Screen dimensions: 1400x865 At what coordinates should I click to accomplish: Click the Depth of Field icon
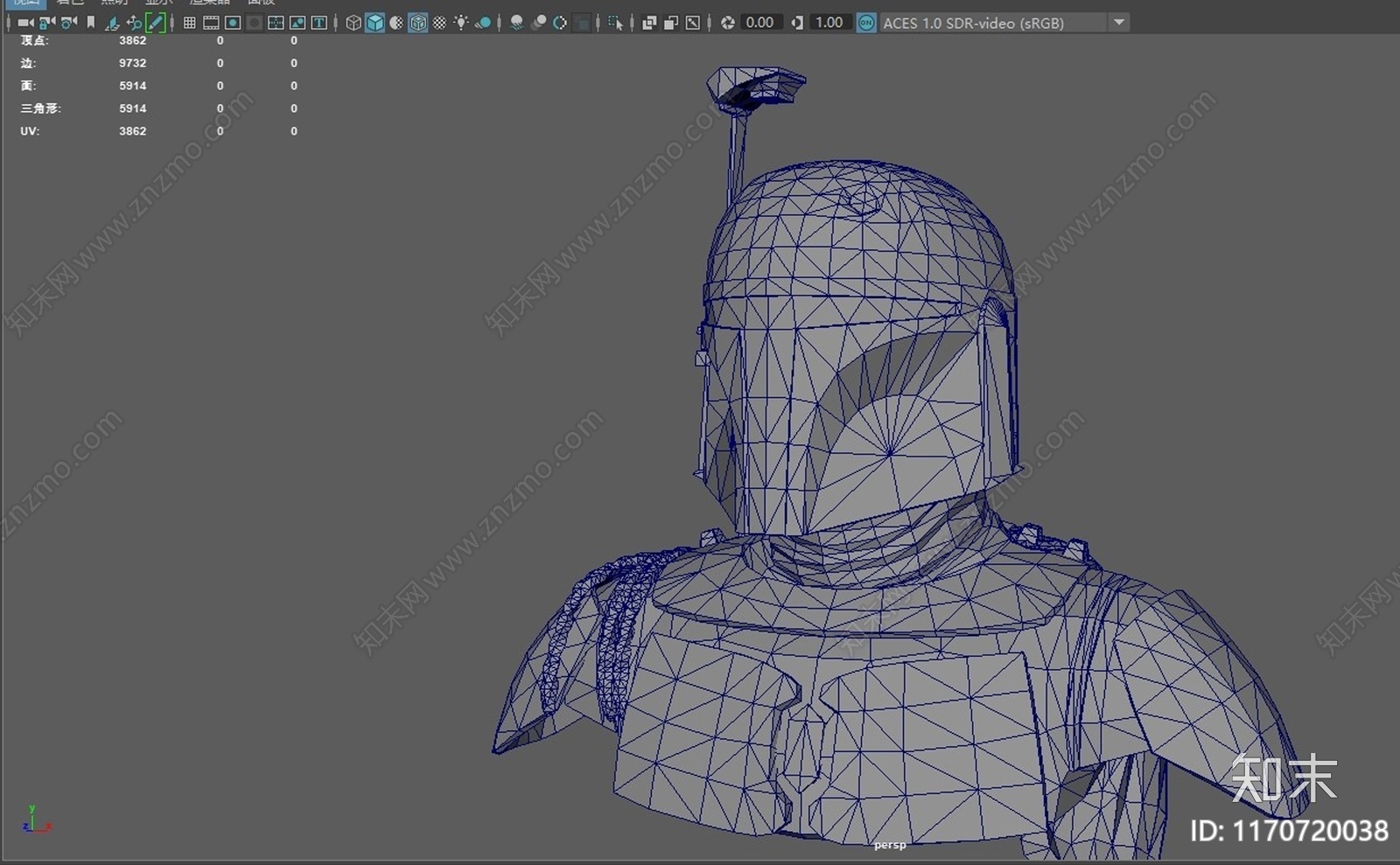(x=582, y=23)
